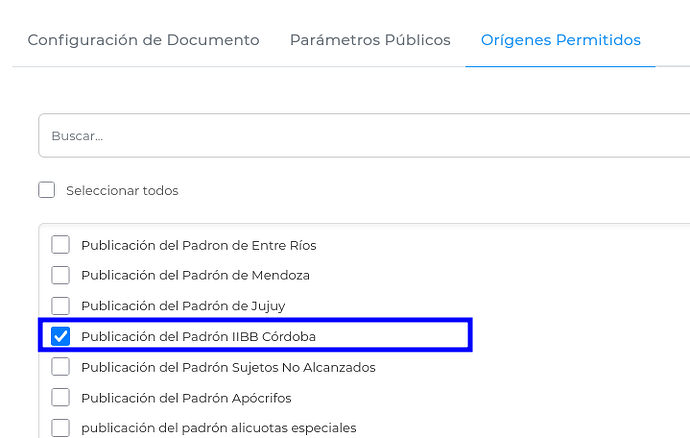Toggle Padrón Sujetos No Alcanzados checkbox
690x438 pixels.
click(x=60, y=367)
